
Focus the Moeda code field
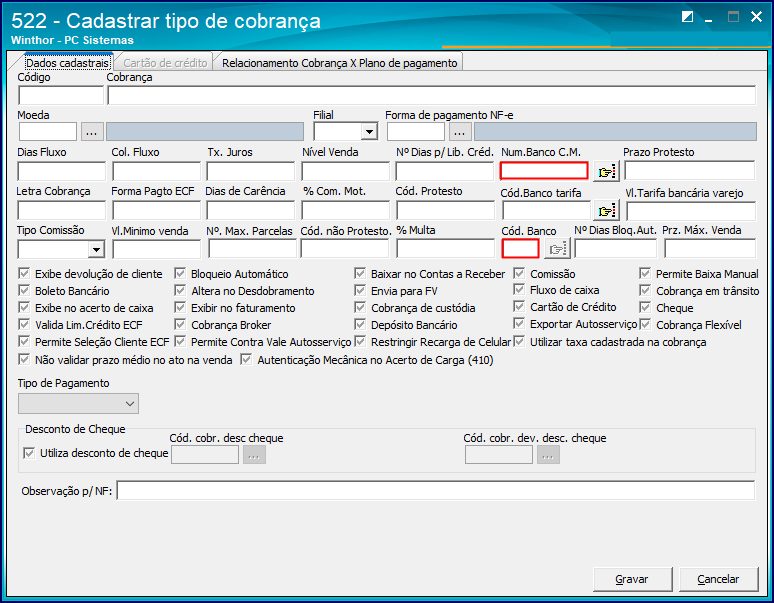[x=48, y=132]
